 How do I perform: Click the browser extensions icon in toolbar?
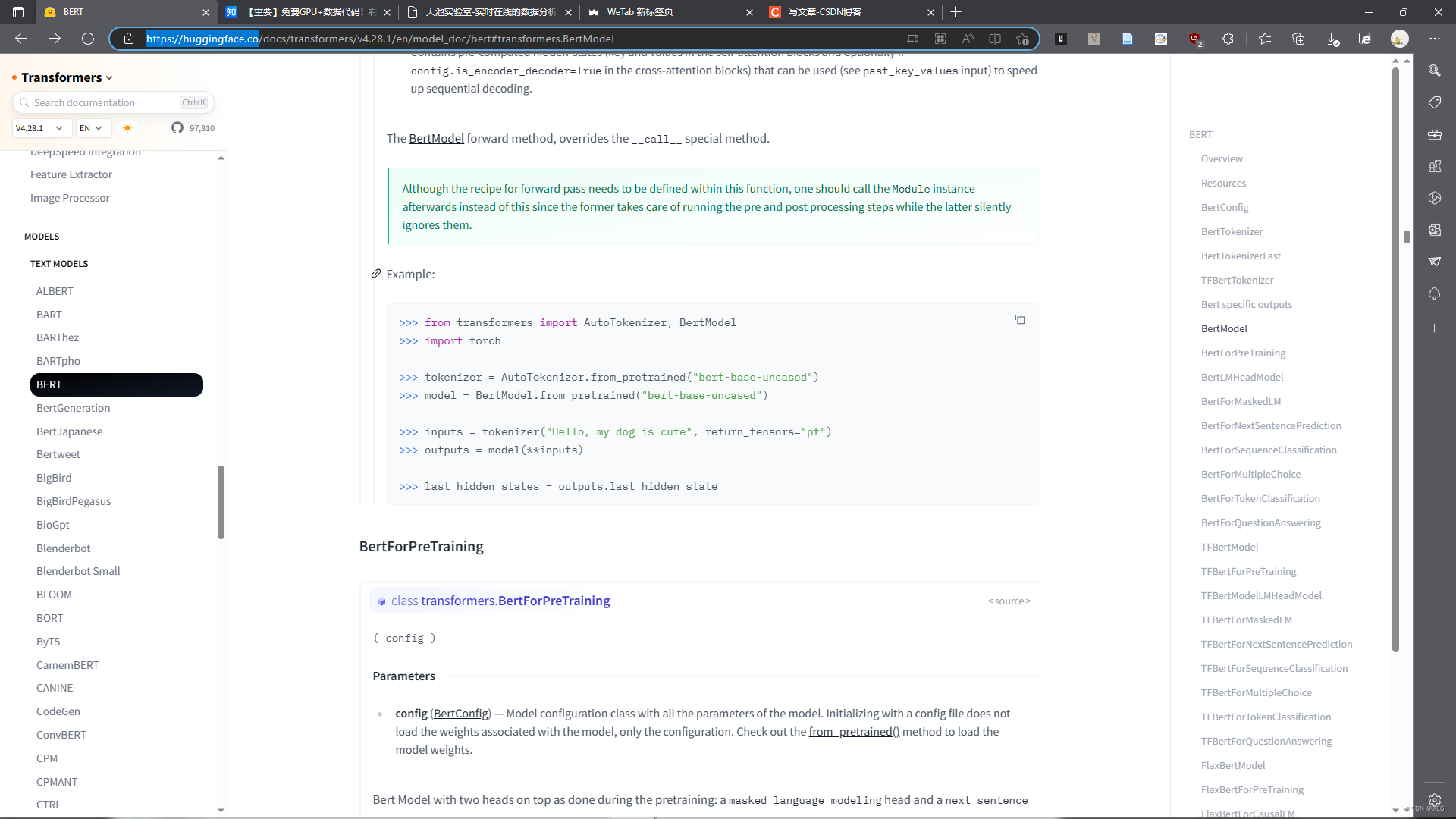tap(1229, 38)
